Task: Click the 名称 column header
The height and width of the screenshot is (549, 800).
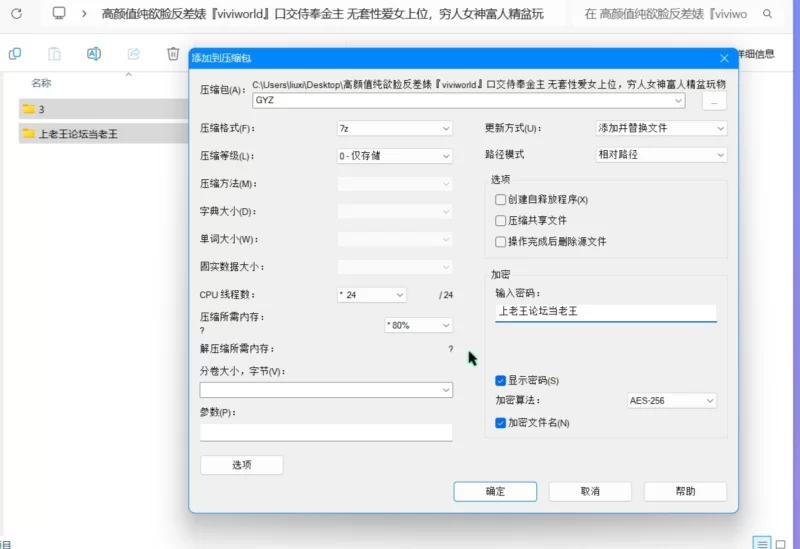Action: [x=41, y=83]
